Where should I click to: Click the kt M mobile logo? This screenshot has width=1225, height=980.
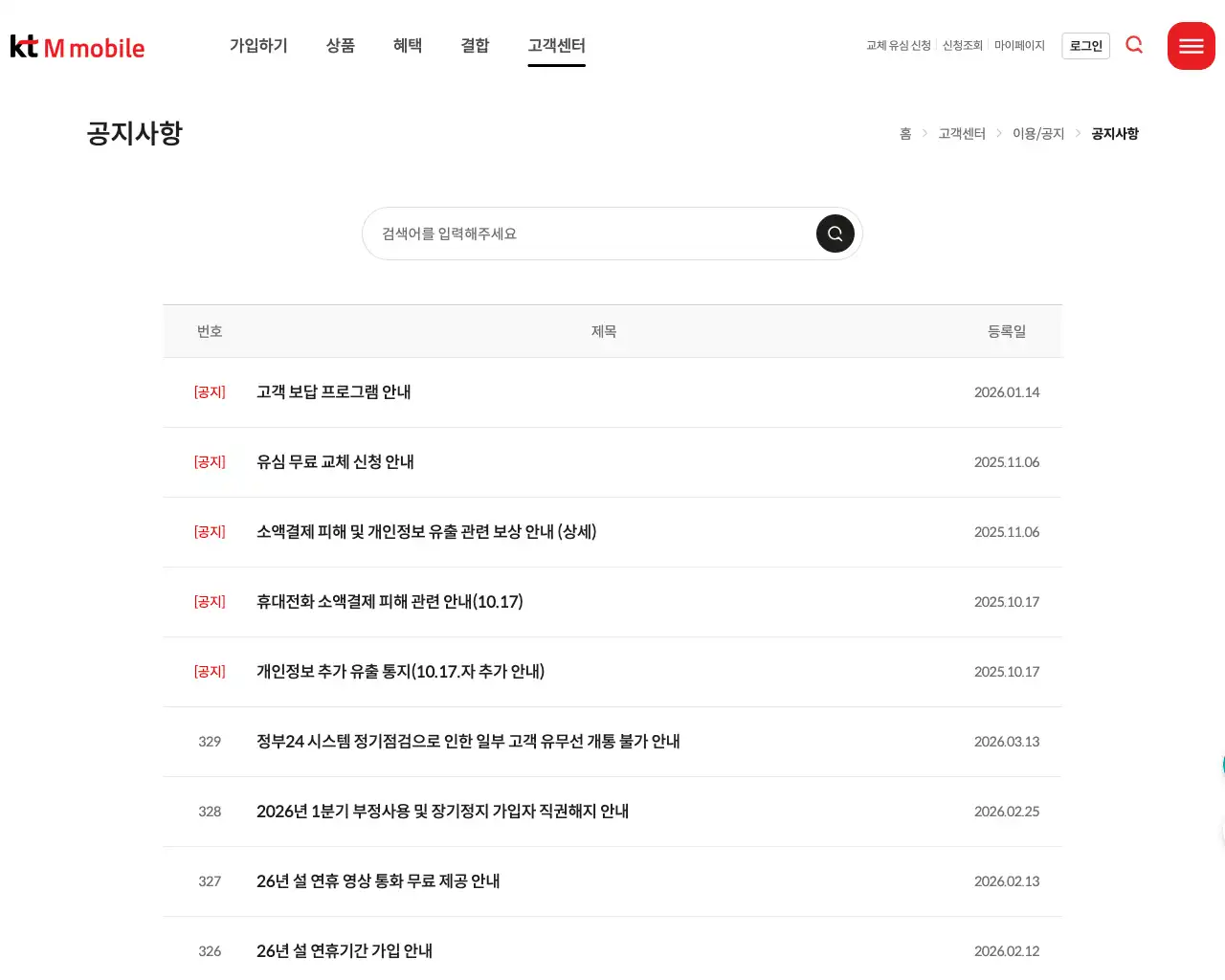[x=78, y=47]
